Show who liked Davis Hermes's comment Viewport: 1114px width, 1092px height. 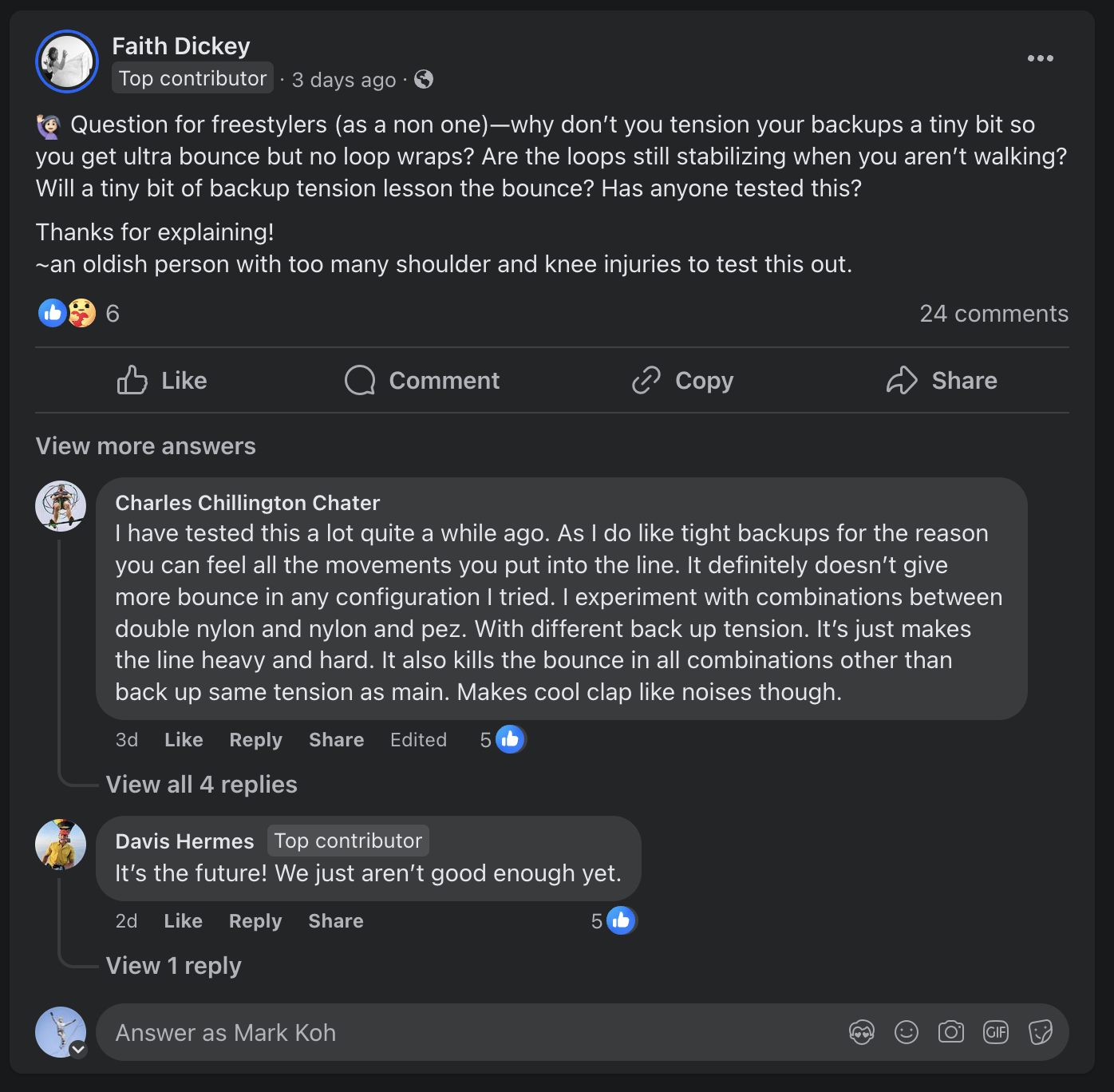614,921
